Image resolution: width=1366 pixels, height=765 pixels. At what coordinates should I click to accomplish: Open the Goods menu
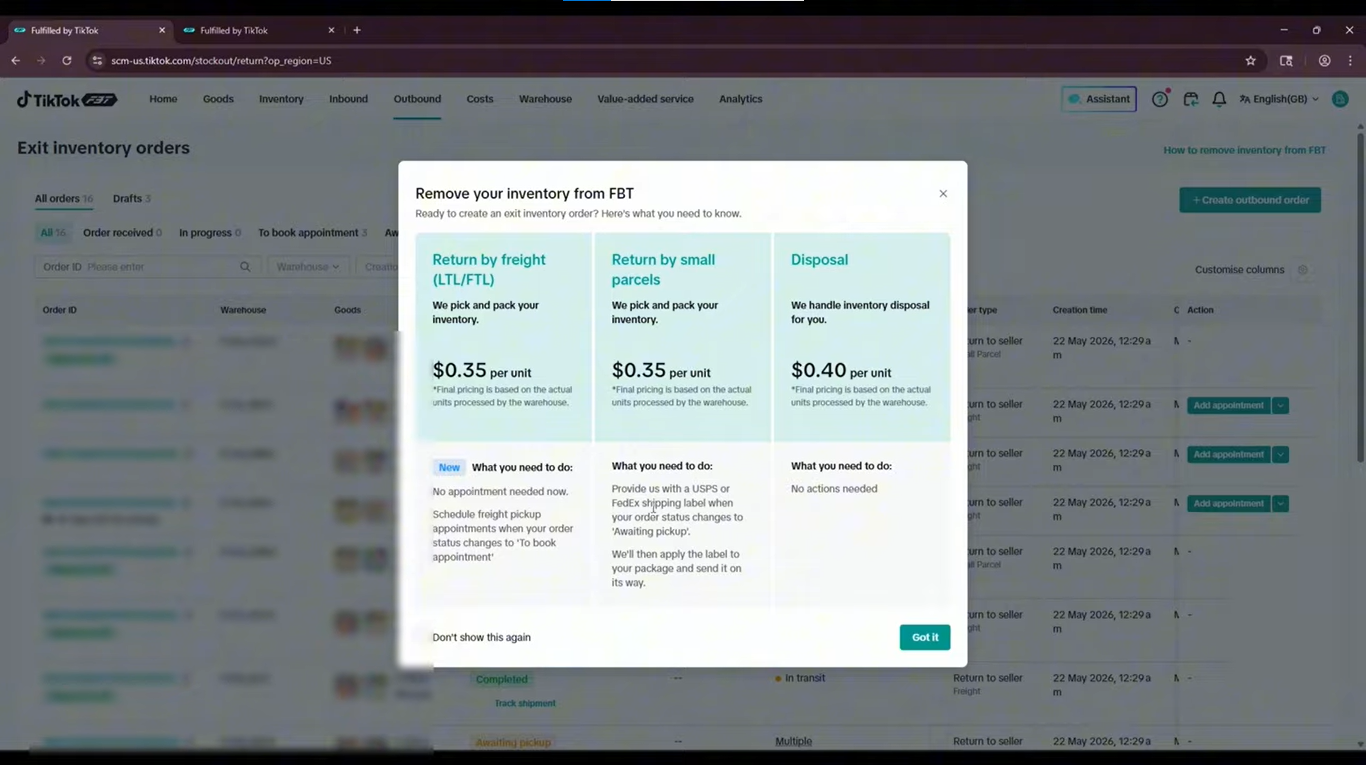coord(218,99)
